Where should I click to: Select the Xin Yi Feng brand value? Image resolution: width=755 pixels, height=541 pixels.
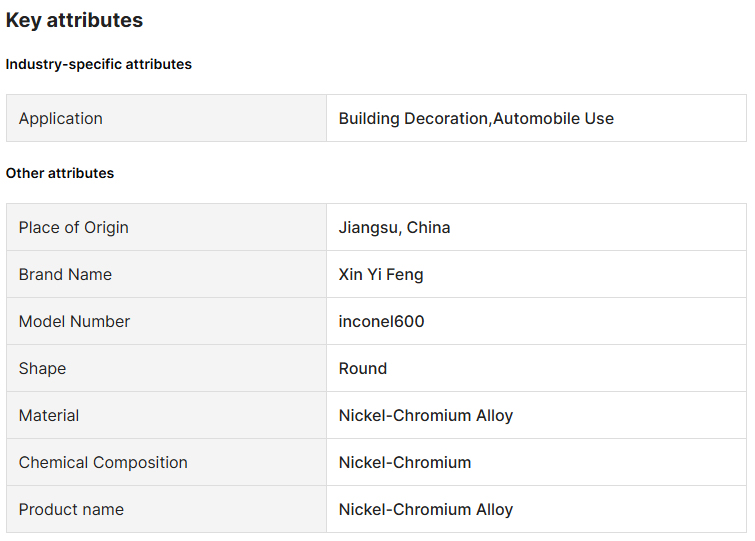381,274
